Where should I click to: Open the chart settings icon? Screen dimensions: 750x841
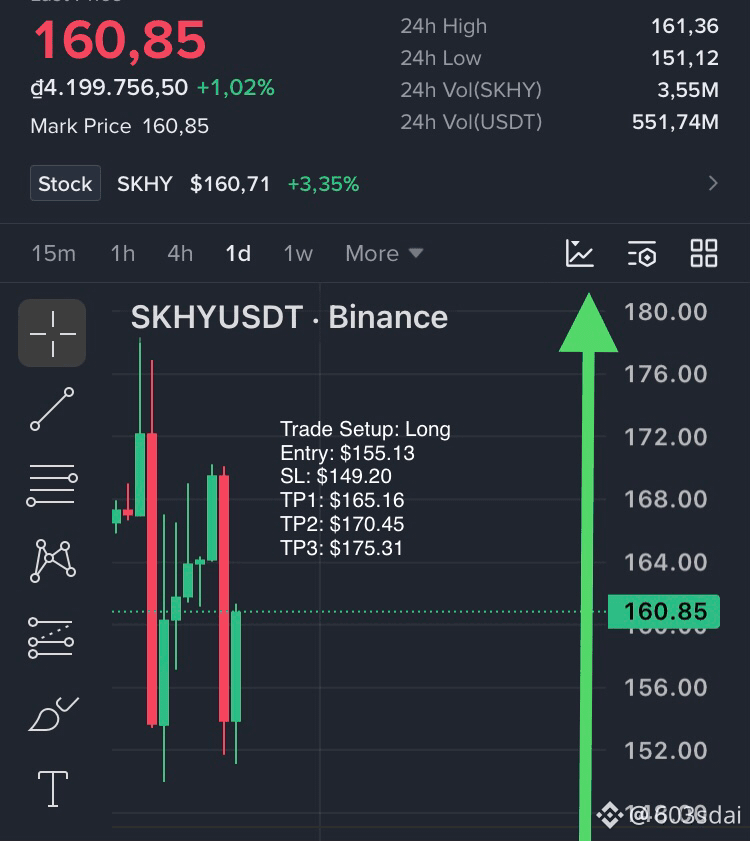pyautogui.click(x=642, y=253)
